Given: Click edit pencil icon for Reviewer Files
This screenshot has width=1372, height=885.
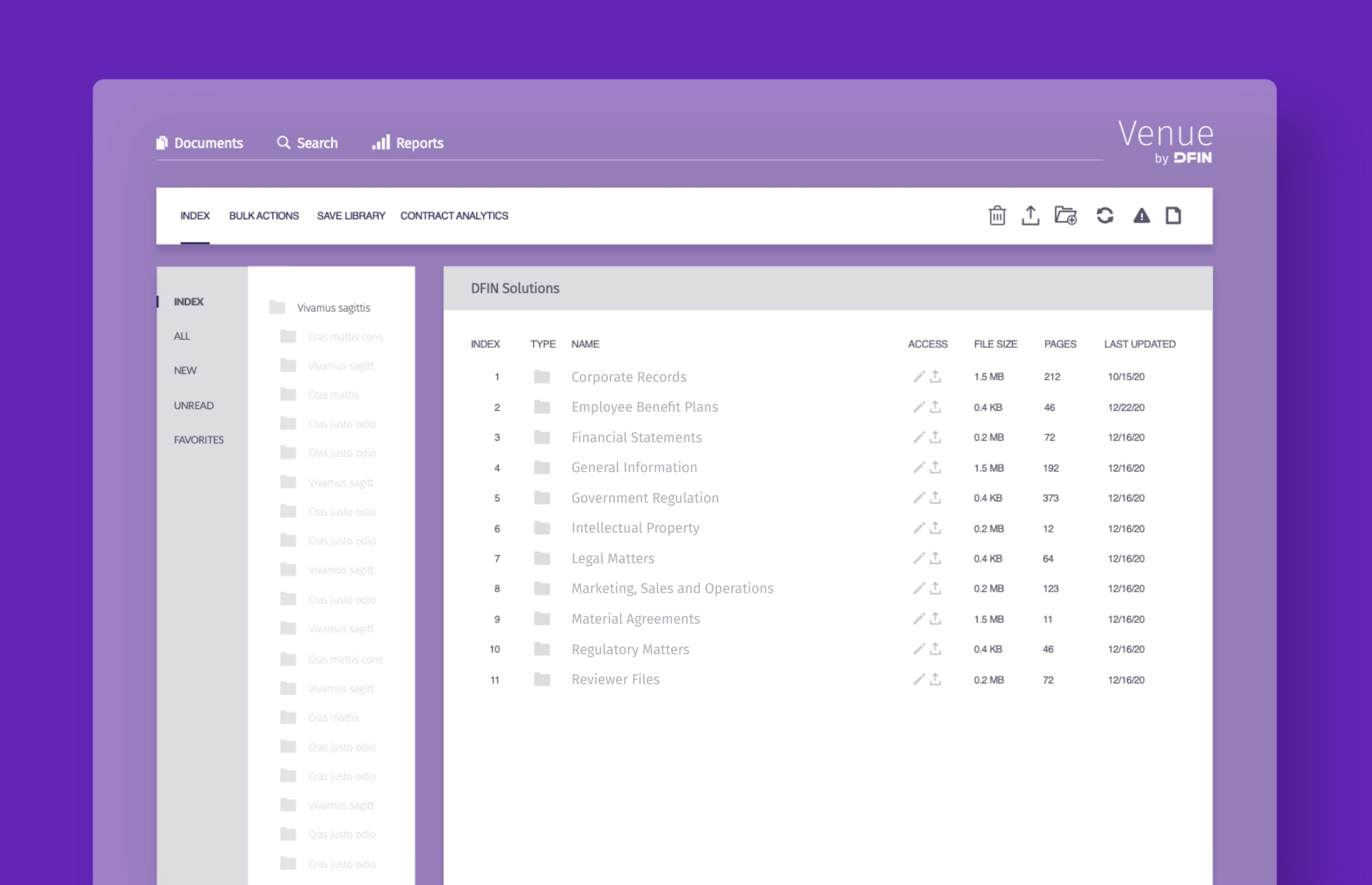Looking at the screenshot, I should (x=918, y=680).
